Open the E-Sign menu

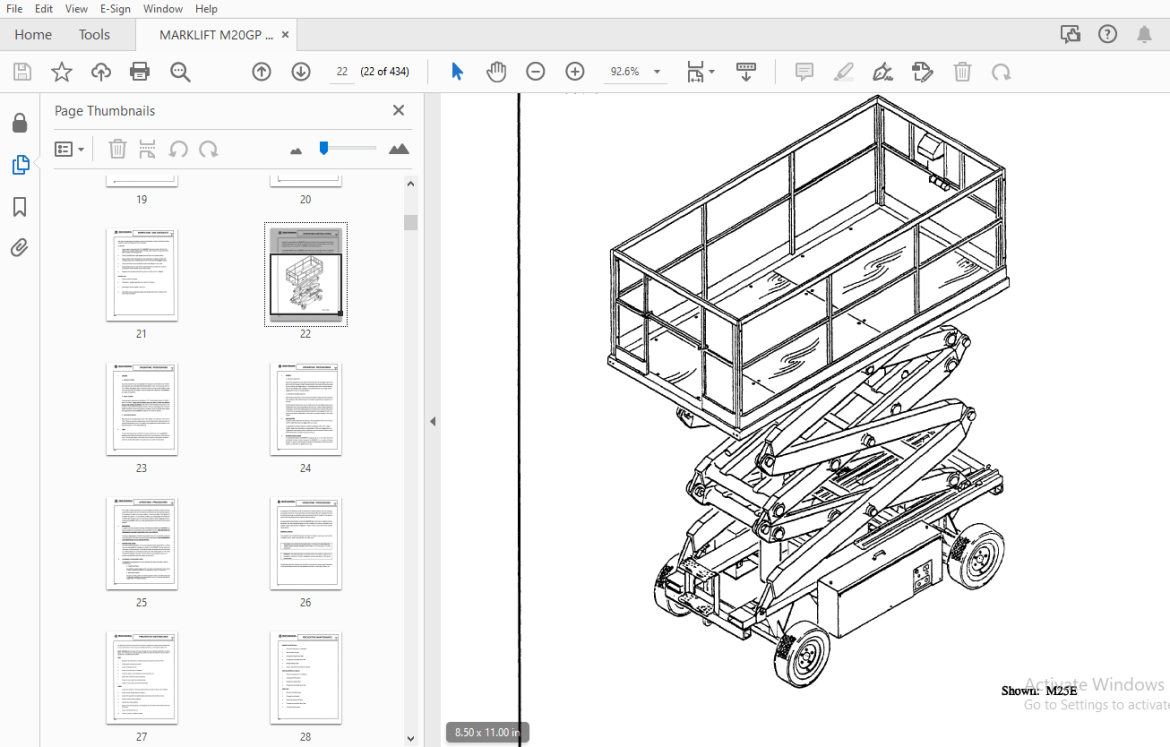click(115, 9)
